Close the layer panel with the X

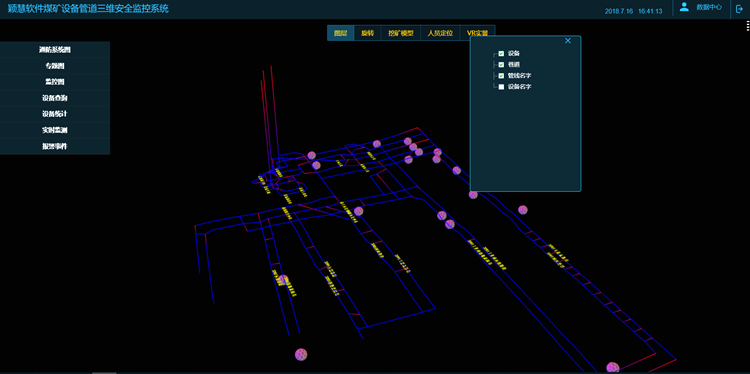point(568,41)
